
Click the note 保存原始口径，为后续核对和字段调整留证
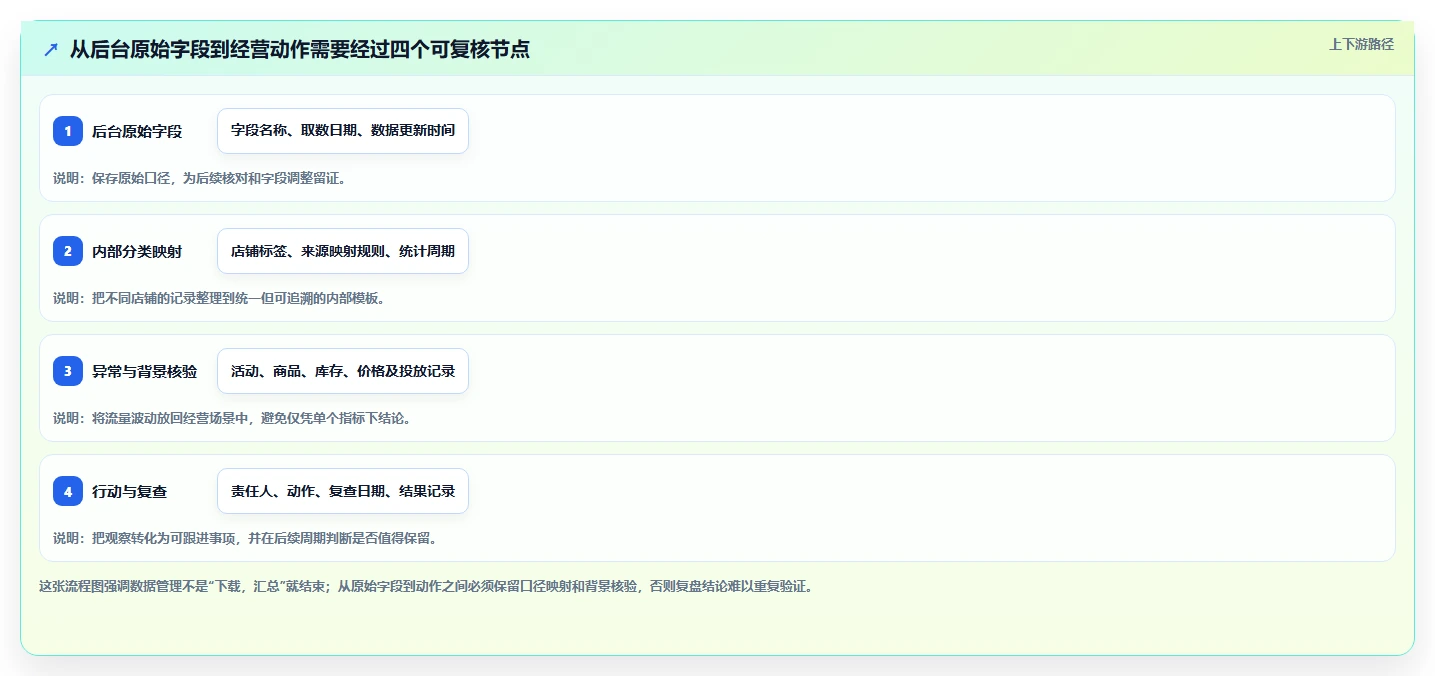click(x=199, y=178)
